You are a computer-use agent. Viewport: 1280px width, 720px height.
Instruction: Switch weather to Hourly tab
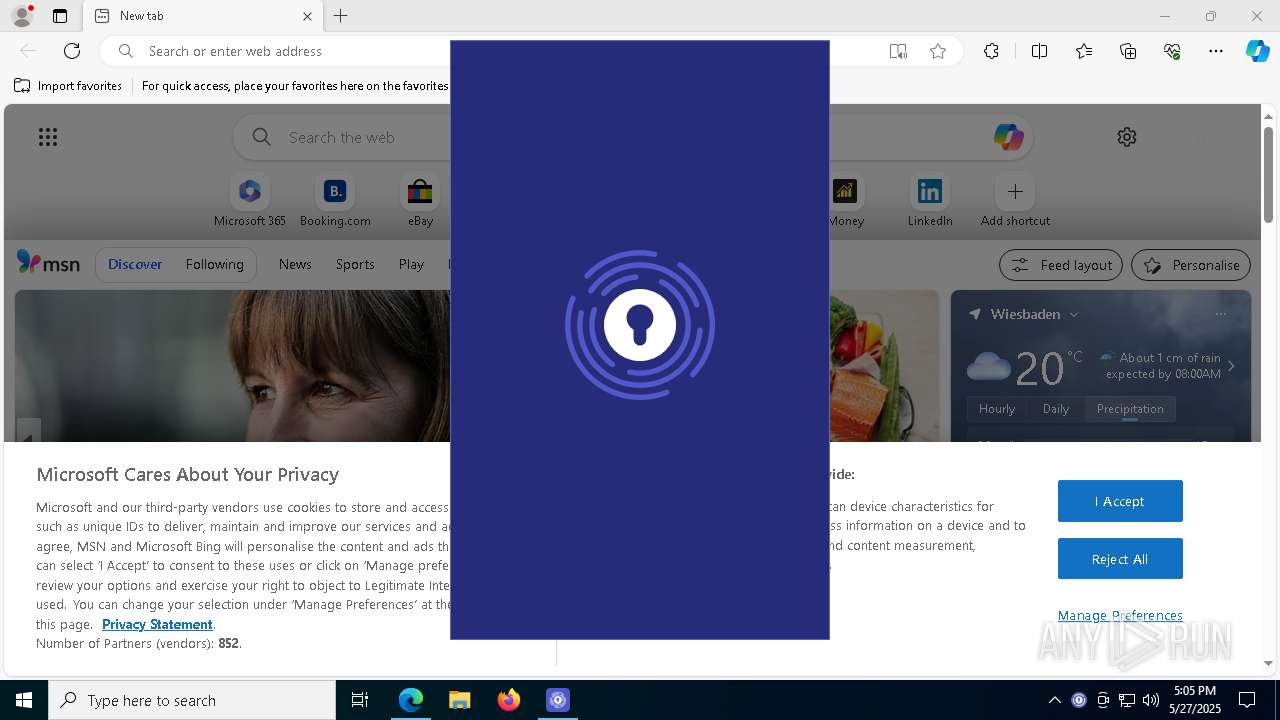[997, 409]
